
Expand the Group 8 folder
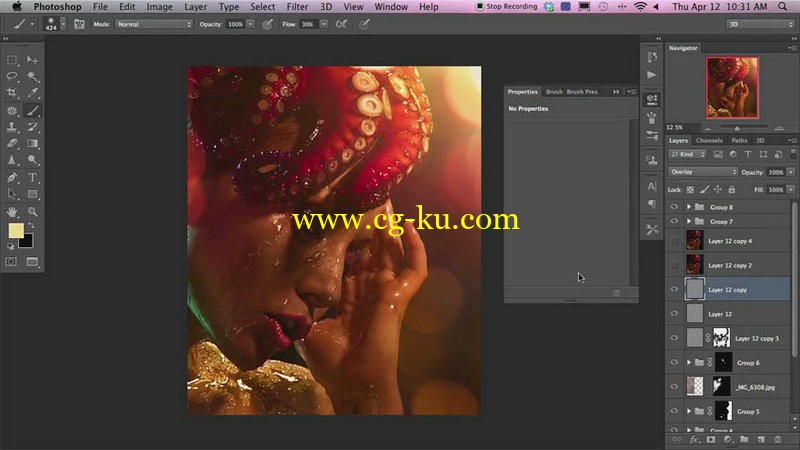pos(689,207)
